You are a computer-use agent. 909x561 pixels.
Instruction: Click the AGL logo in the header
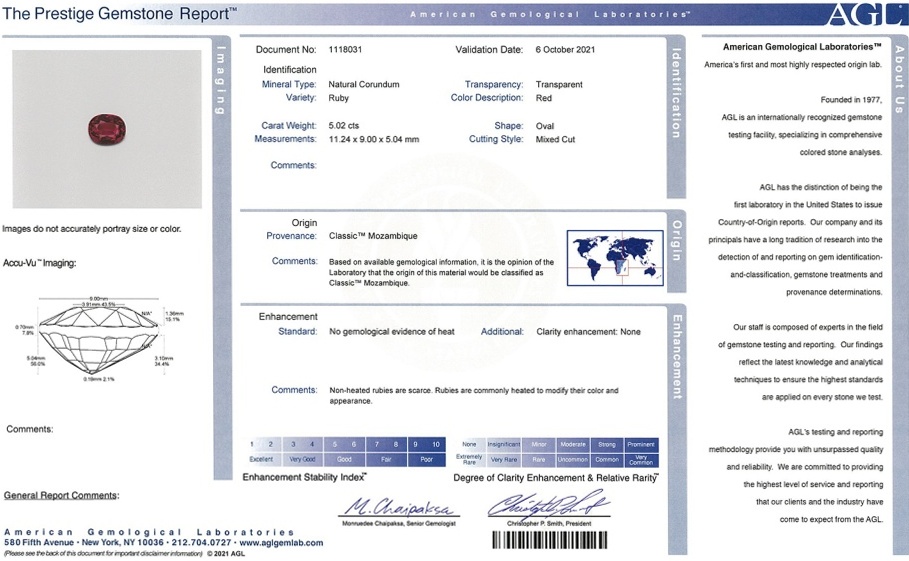tap(867, 14)
